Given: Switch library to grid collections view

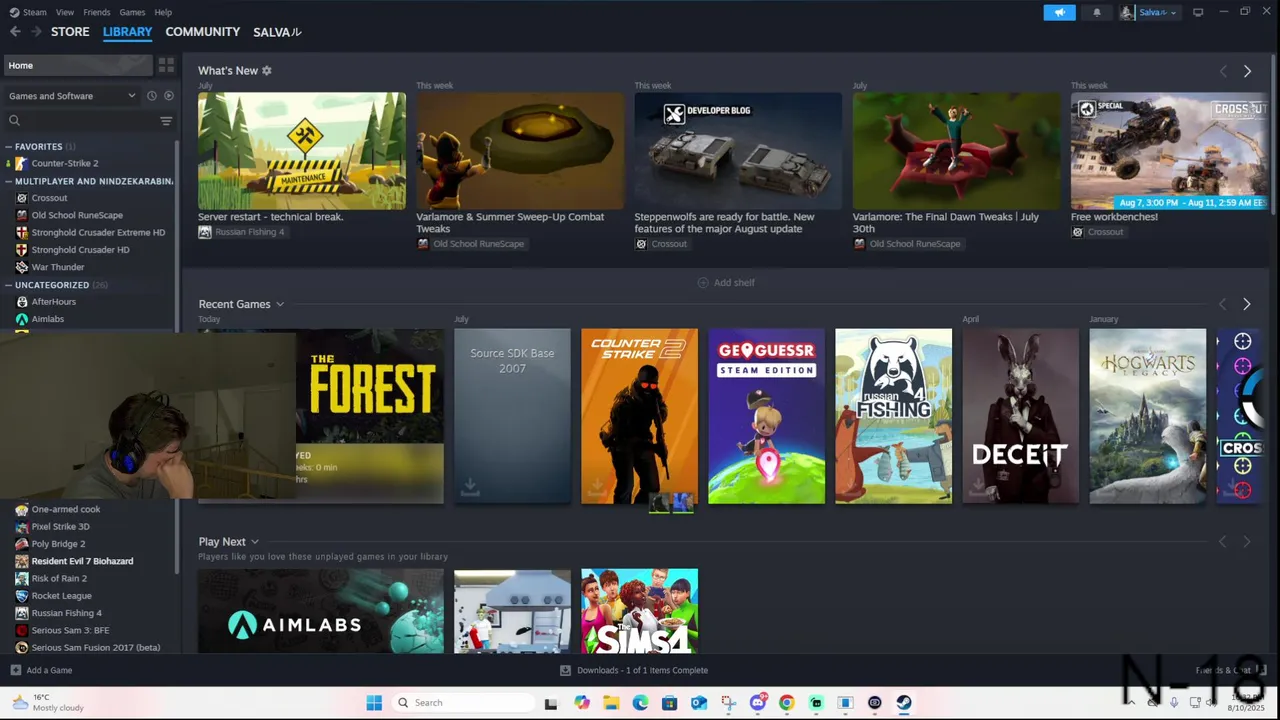Looking at the screenshot, I should click(x=166, y=65).
